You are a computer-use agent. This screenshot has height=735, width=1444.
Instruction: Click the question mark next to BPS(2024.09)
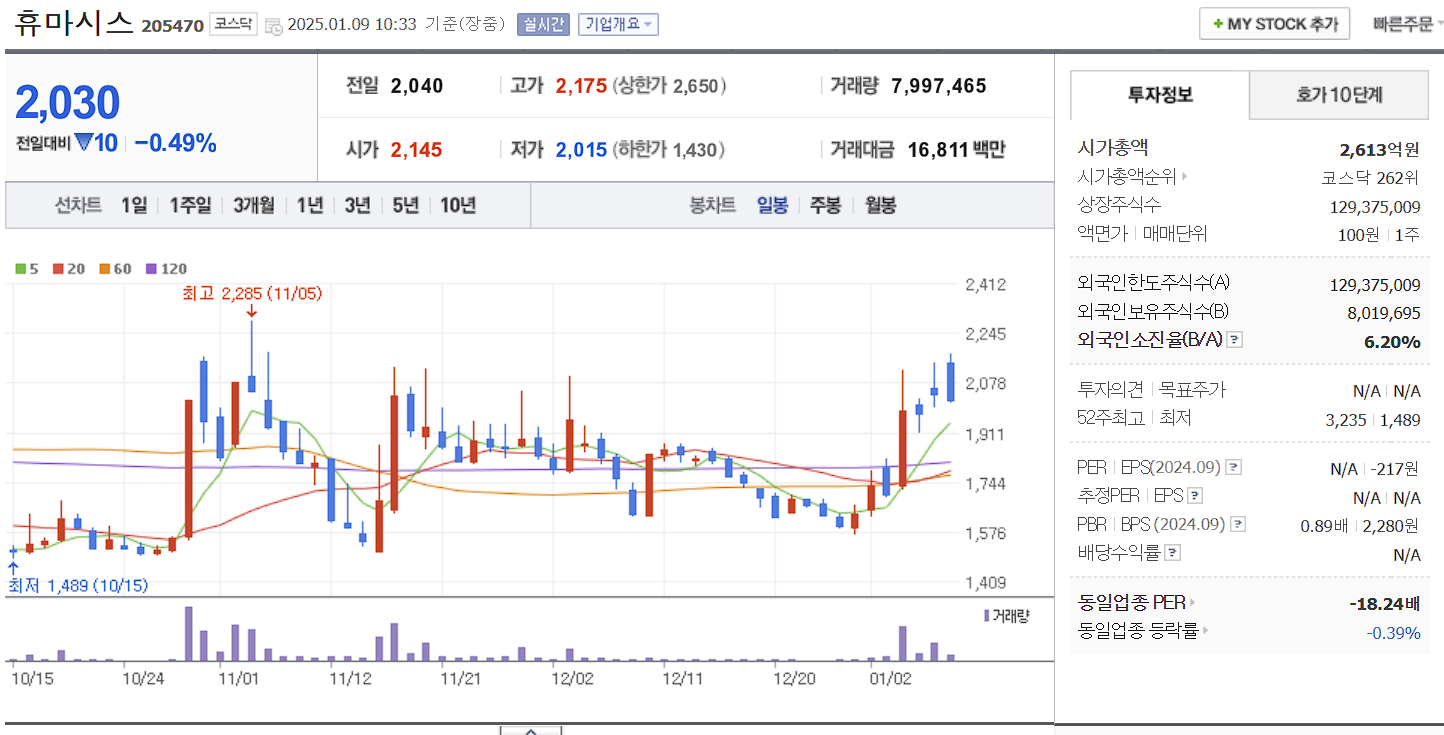coord(1238,526)
